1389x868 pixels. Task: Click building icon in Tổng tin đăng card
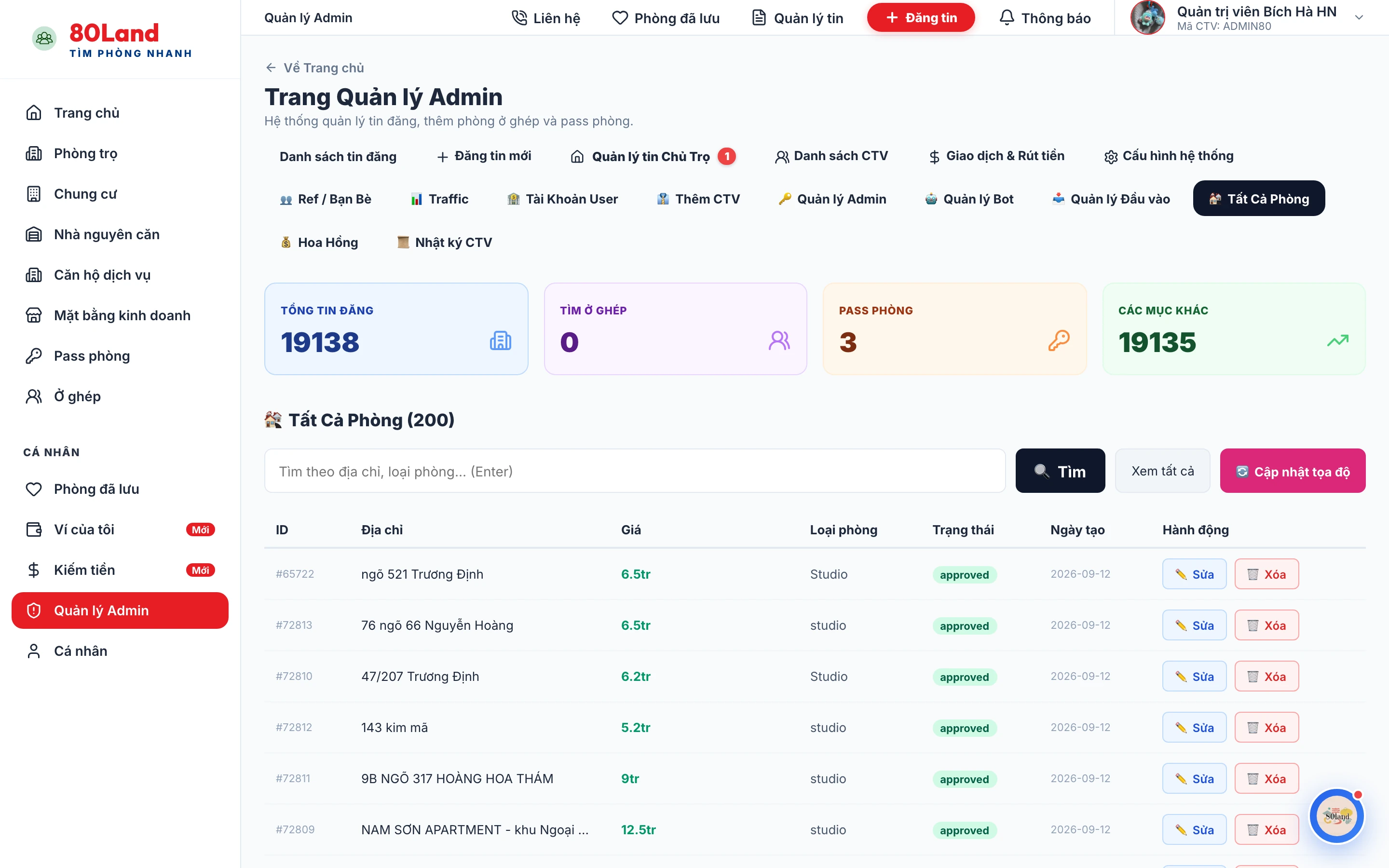501,341
